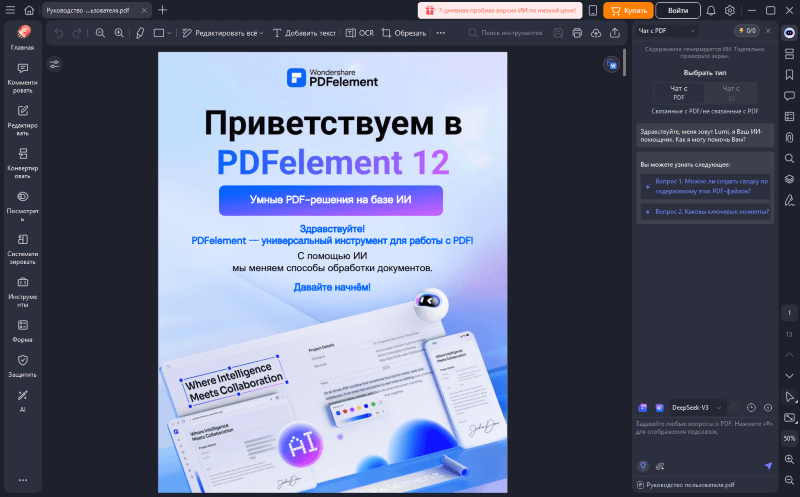Click the share export icon
The image size is (800, 497).
coord(615,33)
